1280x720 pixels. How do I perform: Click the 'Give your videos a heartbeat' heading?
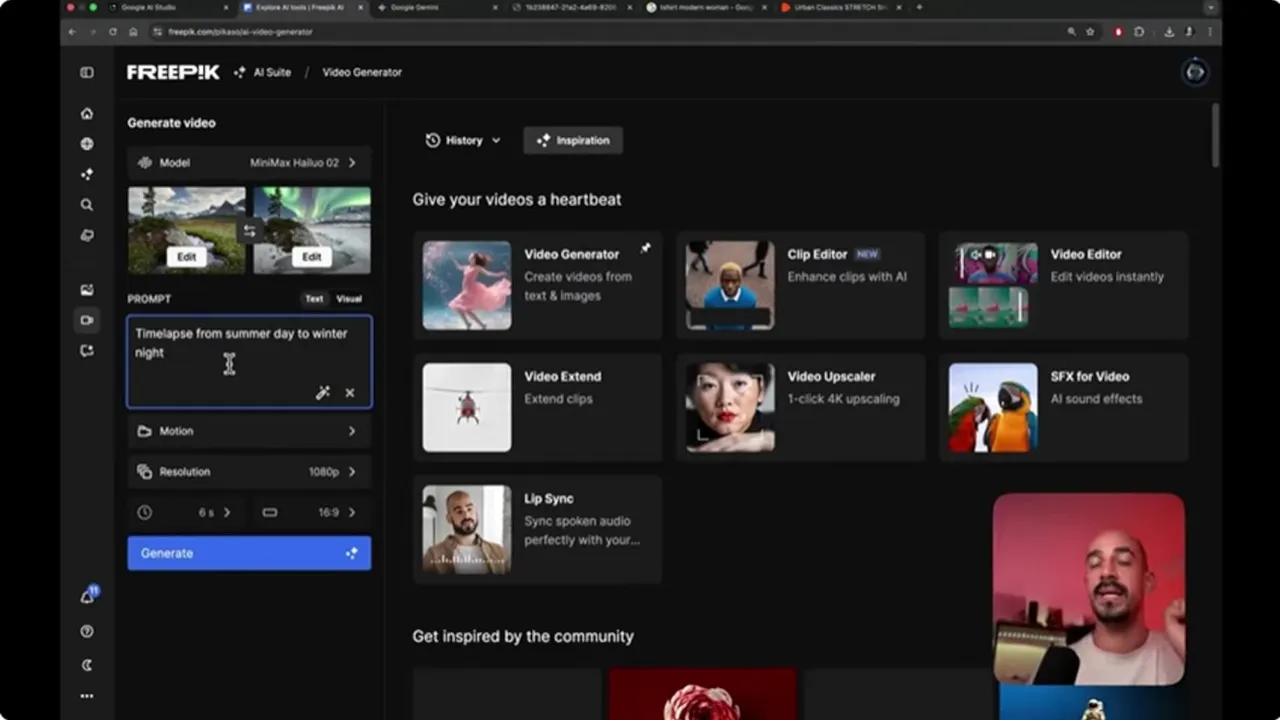pyautogui.click(x=517, y=199)
